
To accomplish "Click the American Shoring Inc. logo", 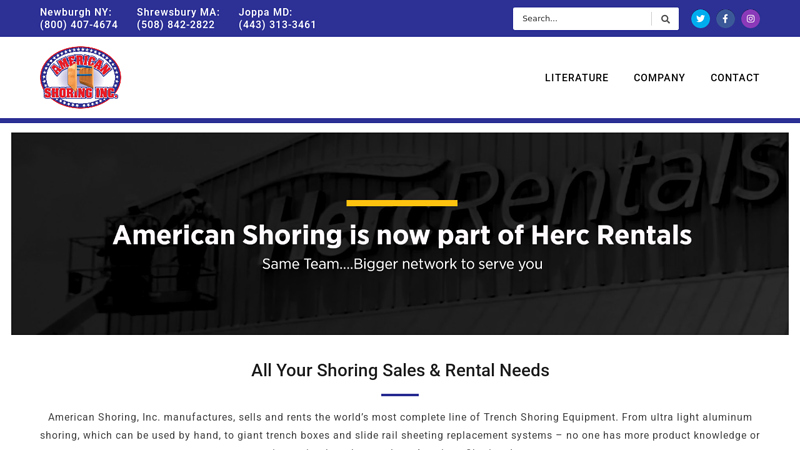I will click(x=81, y=78).
